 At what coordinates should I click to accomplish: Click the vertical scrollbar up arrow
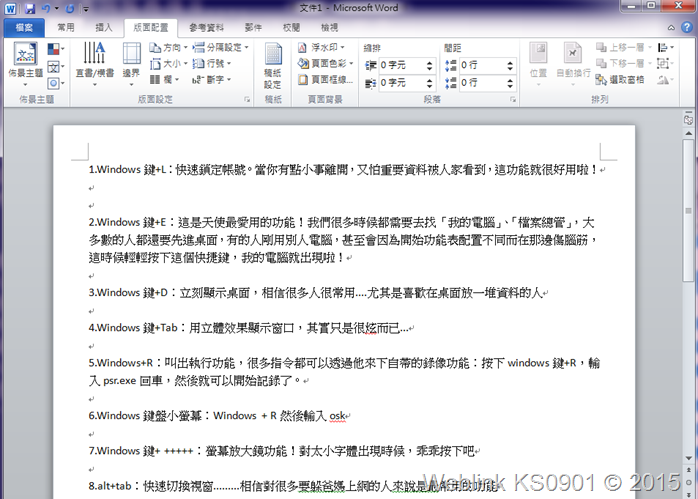pyautogui.click(x=689, y=133)
